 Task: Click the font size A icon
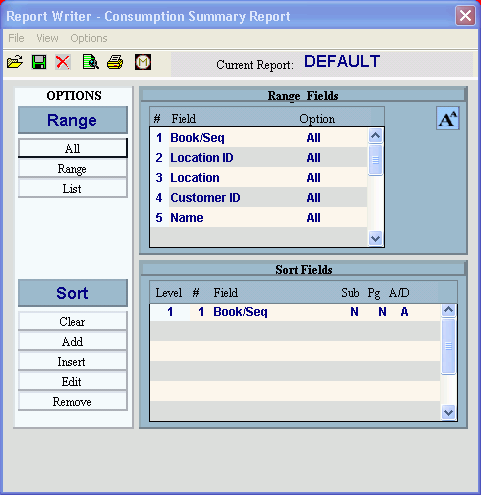click(448, 118)
